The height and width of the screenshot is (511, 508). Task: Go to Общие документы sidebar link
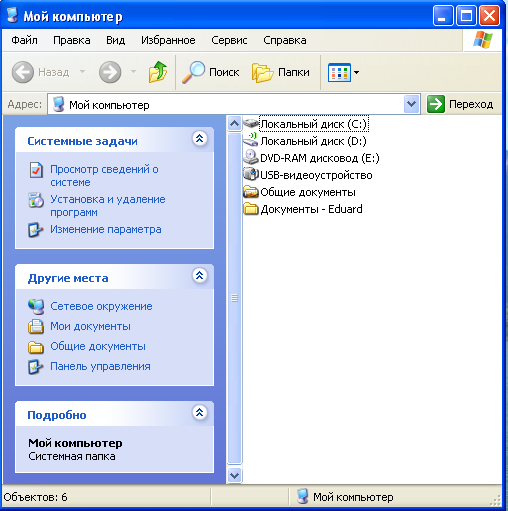click(x=98, y=346)
